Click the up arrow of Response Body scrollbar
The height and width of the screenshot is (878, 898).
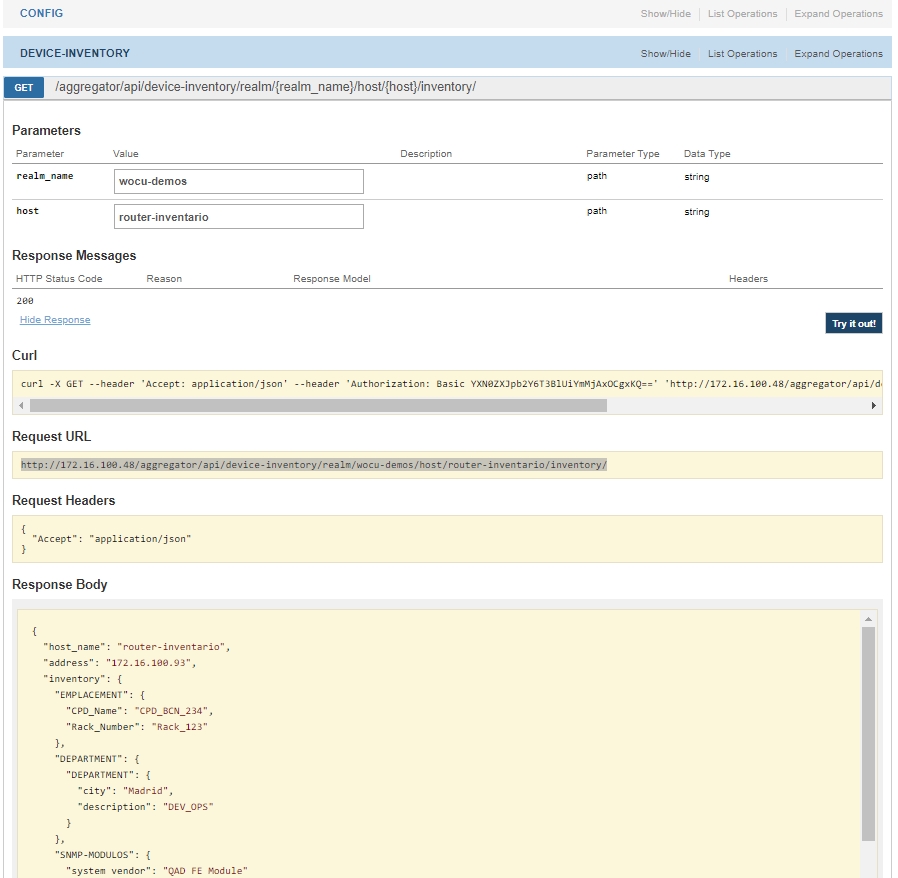tap(868, 619)
